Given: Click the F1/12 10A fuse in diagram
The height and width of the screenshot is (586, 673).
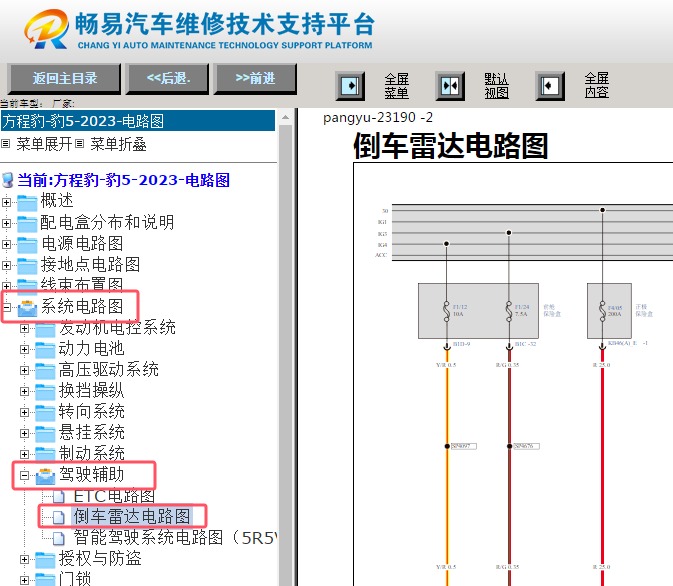Looking at the screenshot, I should [447, 310].
